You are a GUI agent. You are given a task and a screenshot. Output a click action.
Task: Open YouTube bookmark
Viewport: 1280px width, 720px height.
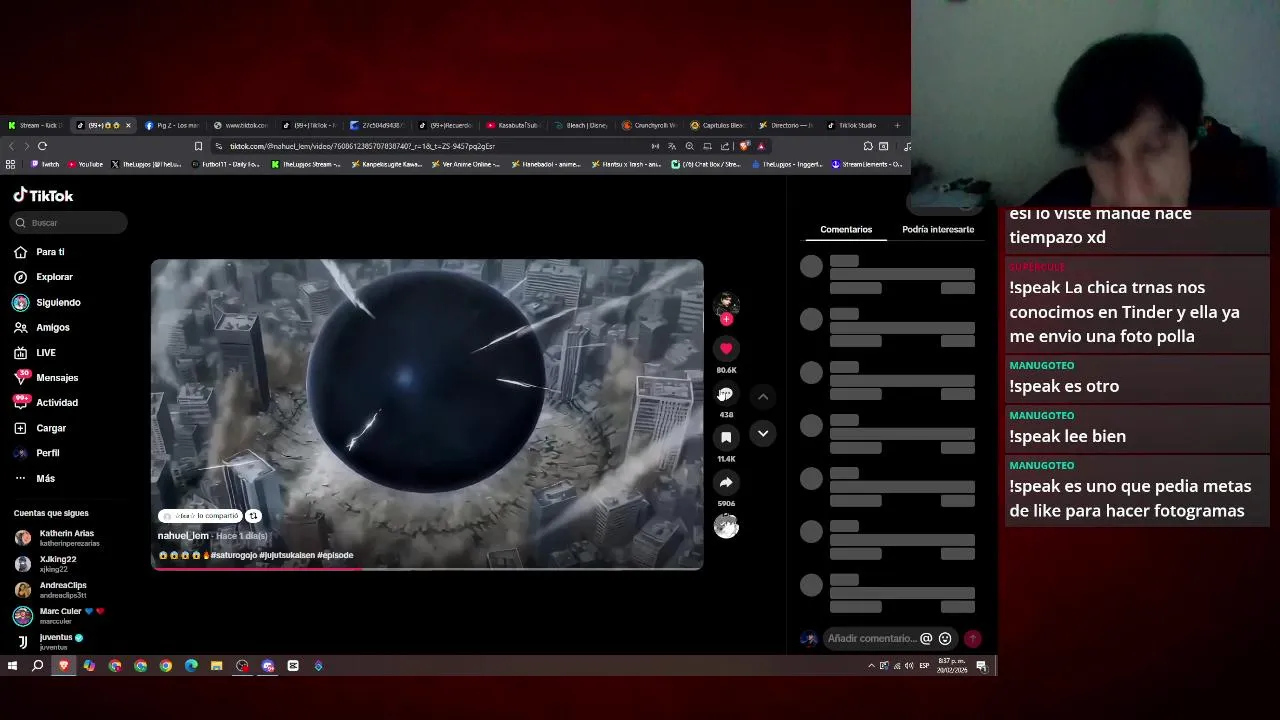(85, 164)
